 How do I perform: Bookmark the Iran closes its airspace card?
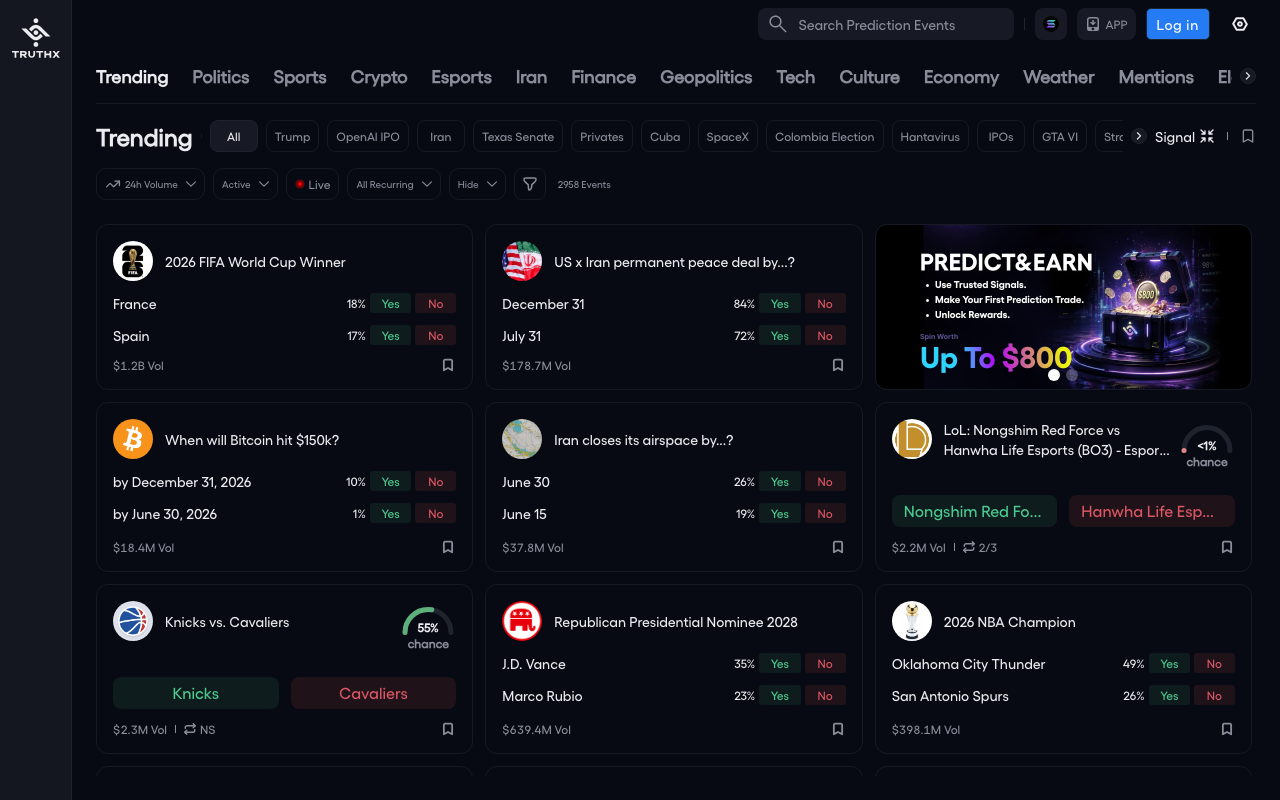(x=838, y=547)
